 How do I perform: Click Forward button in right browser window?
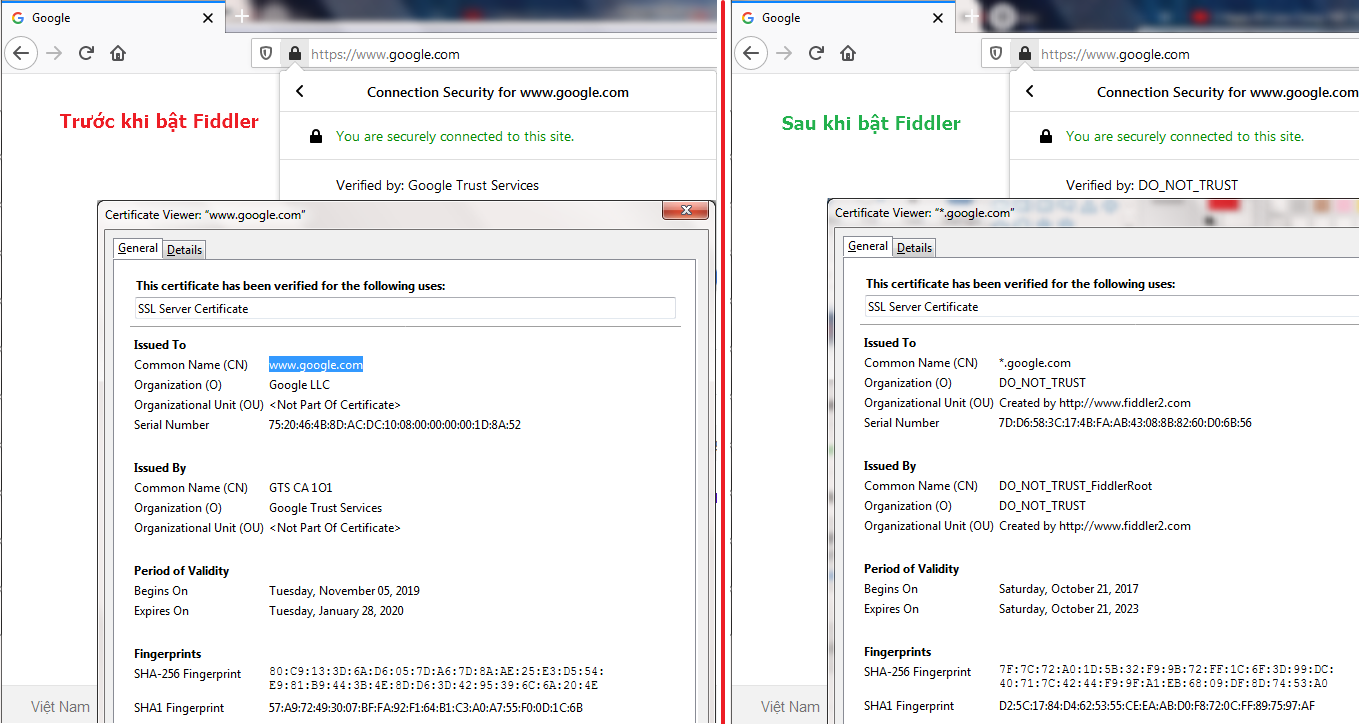(x=785, y=53)
